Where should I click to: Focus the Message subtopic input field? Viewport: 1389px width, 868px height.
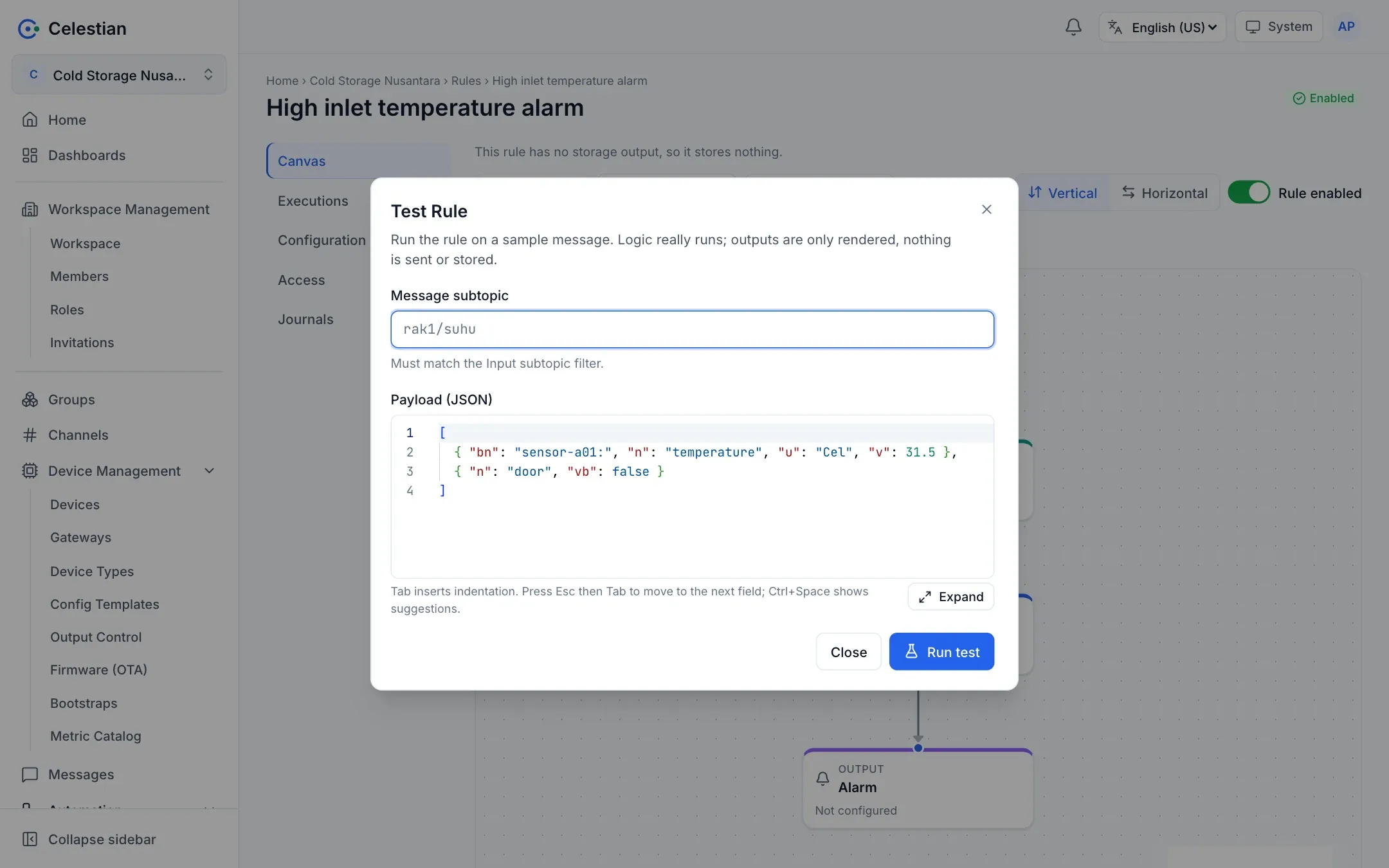coord(692,329)
